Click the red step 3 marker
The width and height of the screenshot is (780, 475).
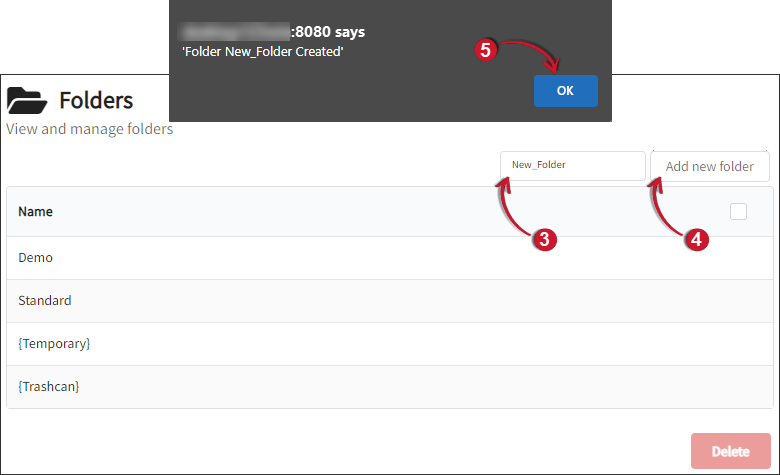click(544, 239)
